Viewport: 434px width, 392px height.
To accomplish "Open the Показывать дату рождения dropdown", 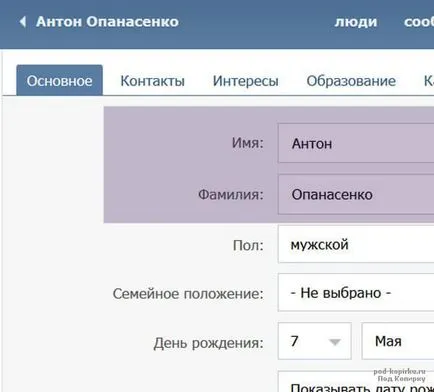I will (x=356, y=382).
